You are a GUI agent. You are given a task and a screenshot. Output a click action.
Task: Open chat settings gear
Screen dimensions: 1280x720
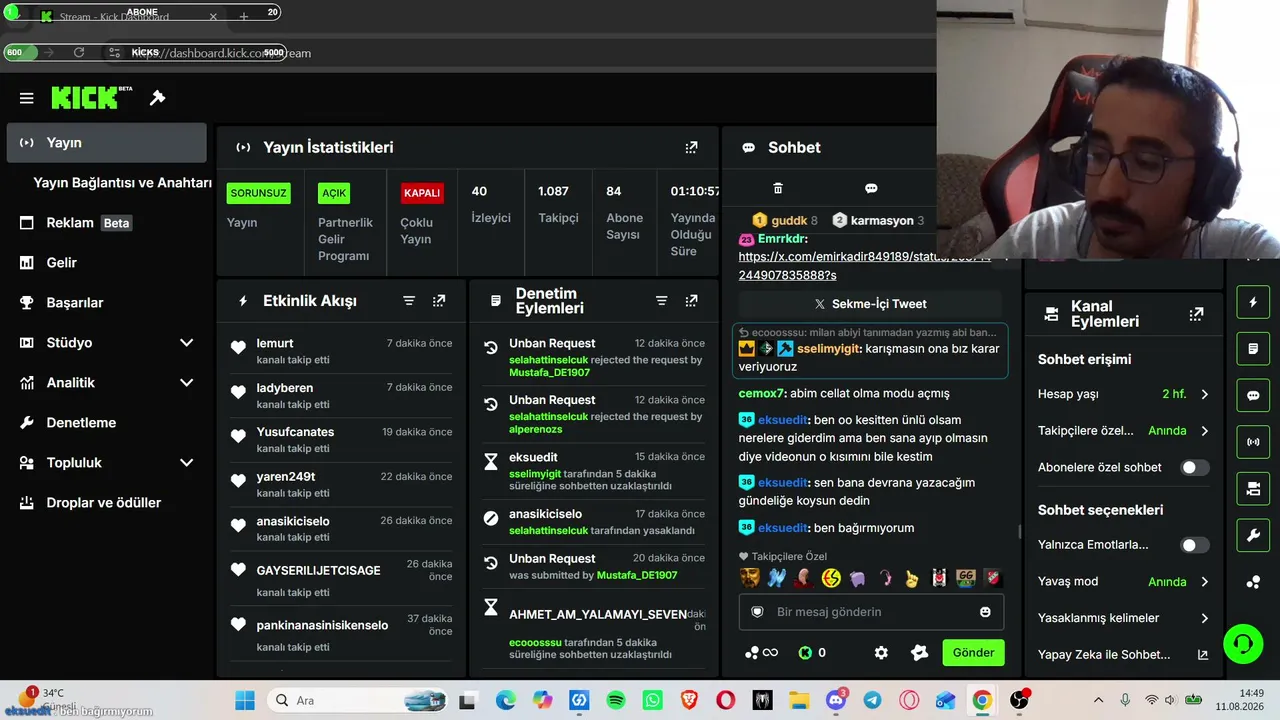coord(881,653)
